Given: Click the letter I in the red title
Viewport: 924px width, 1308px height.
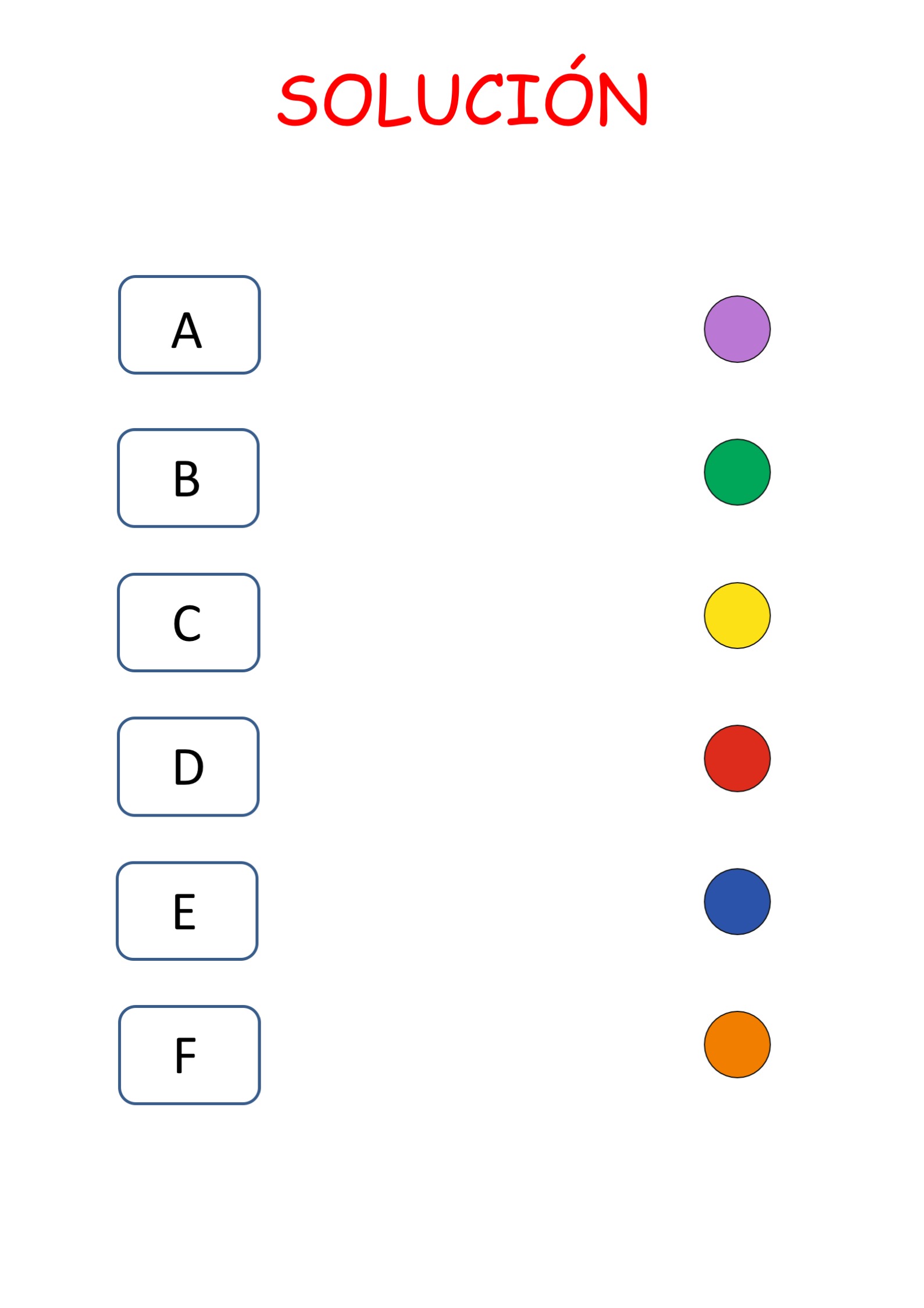Looking at the screenshot, I should [522, 101].
